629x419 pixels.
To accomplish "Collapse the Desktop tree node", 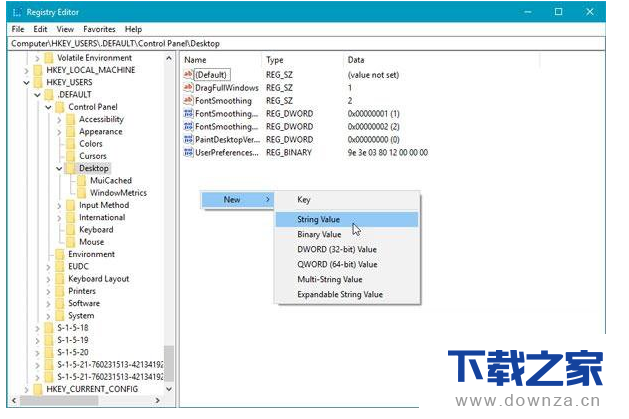I will pyautogui.click(x=59, y=168).
